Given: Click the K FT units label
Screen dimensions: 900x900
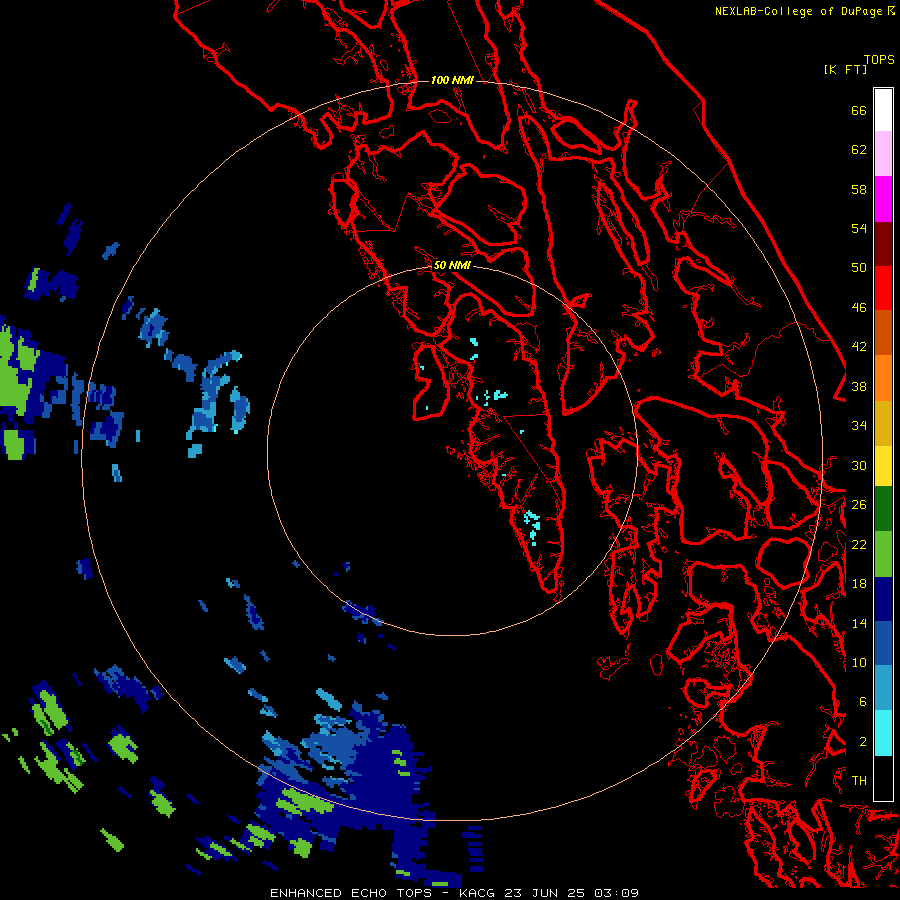Looking at the screenshot, I should [845, 70].
